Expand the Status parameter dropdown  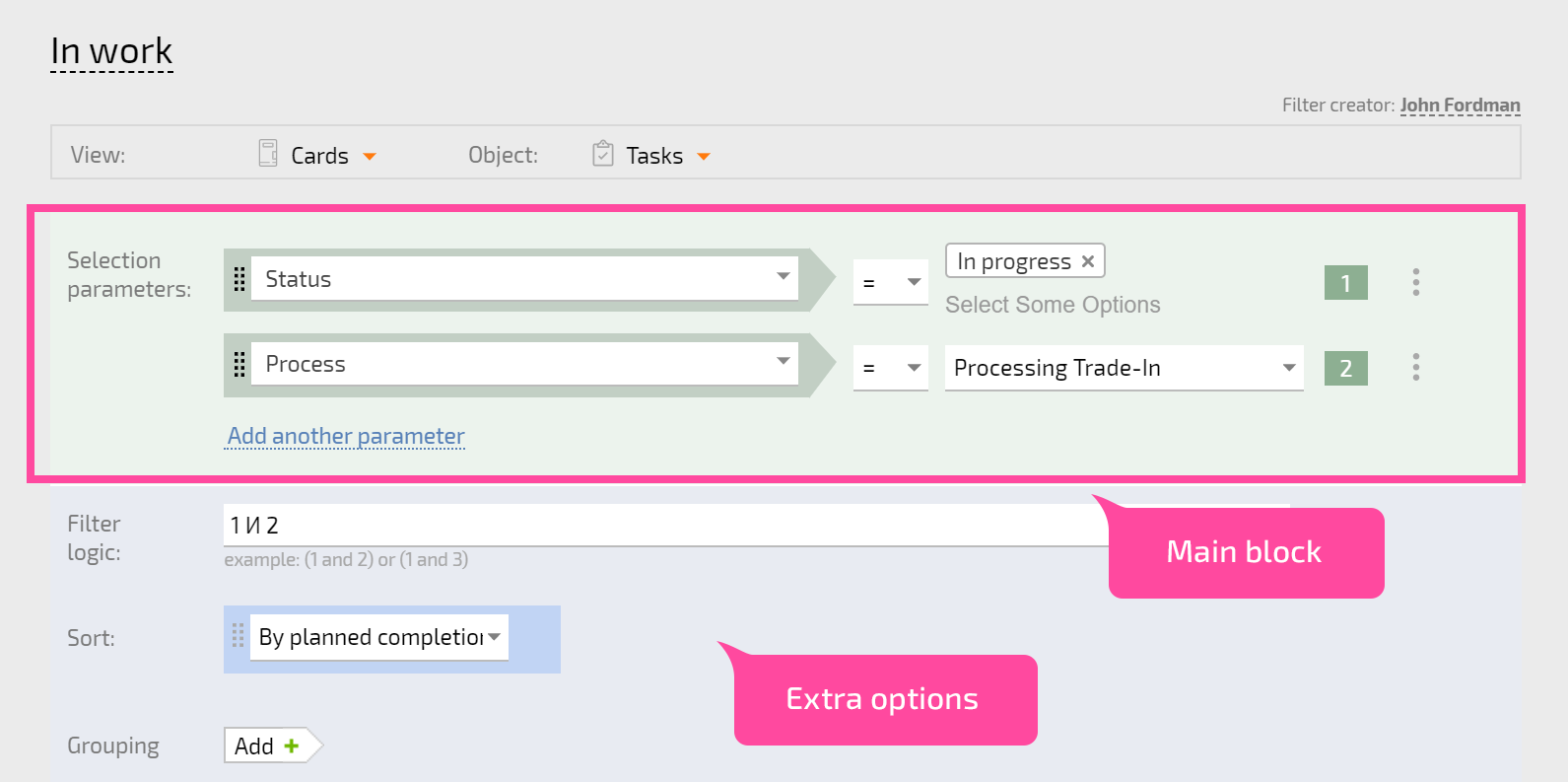pos(784,276)
